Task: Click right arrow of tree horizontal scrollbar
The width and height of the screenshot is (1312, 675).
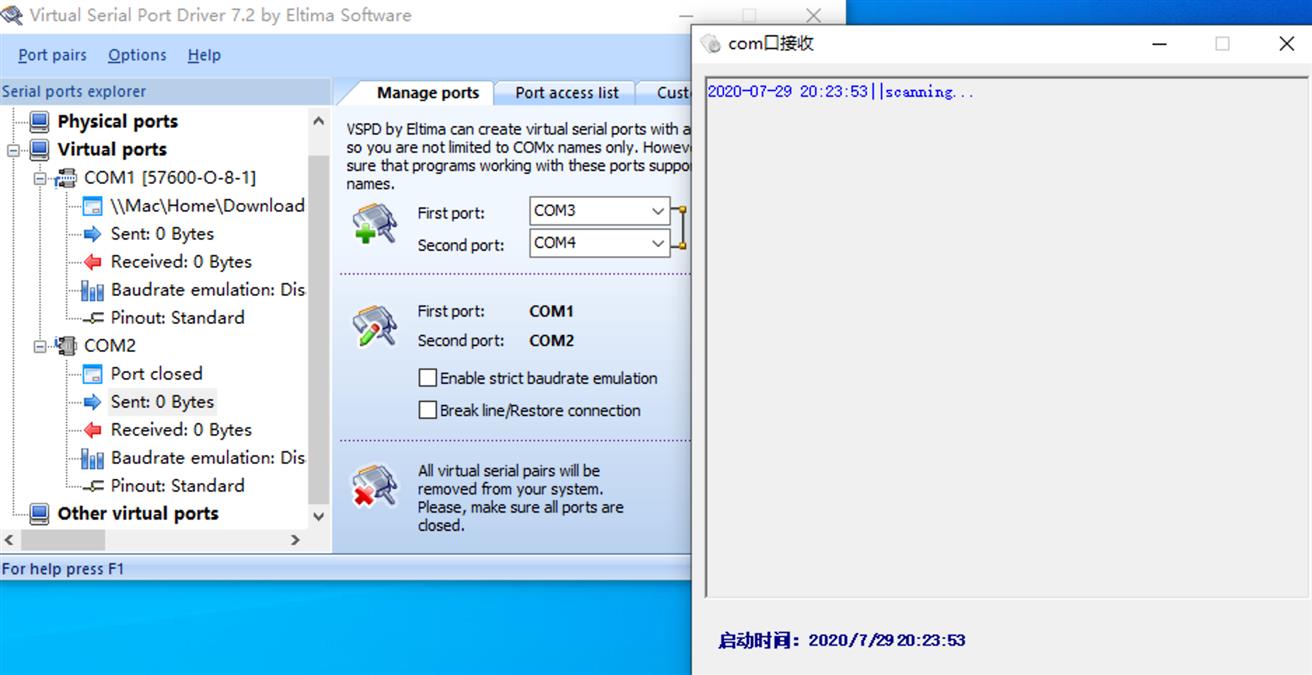Action: coord(295,540)
